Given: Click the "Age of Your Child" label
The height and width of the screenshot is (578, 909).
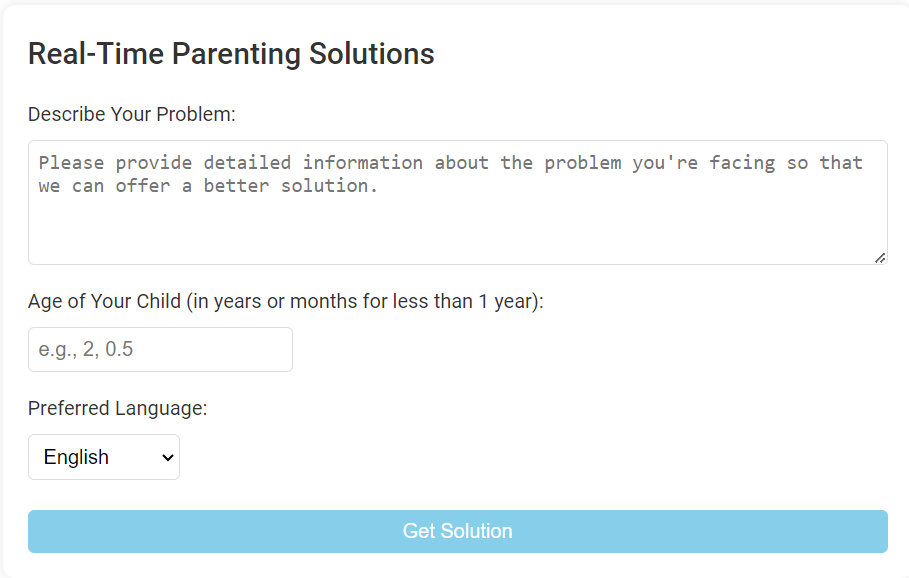Looking at the screenshot, I should click(x=104, y=301).
